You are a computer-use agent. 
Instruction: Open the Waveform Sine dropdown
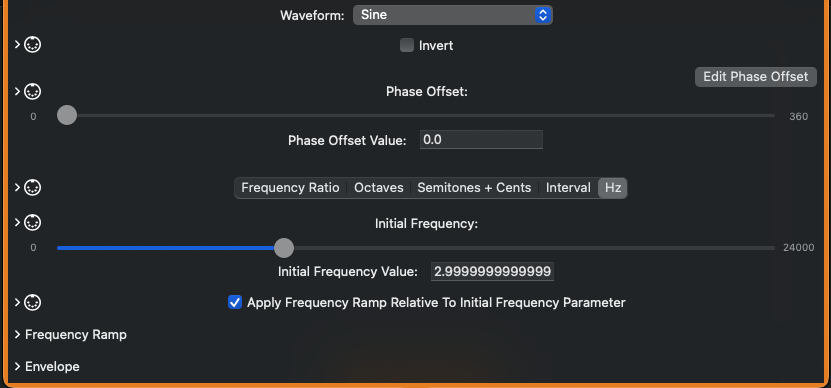pyautogui.click(x=453, y=15)
